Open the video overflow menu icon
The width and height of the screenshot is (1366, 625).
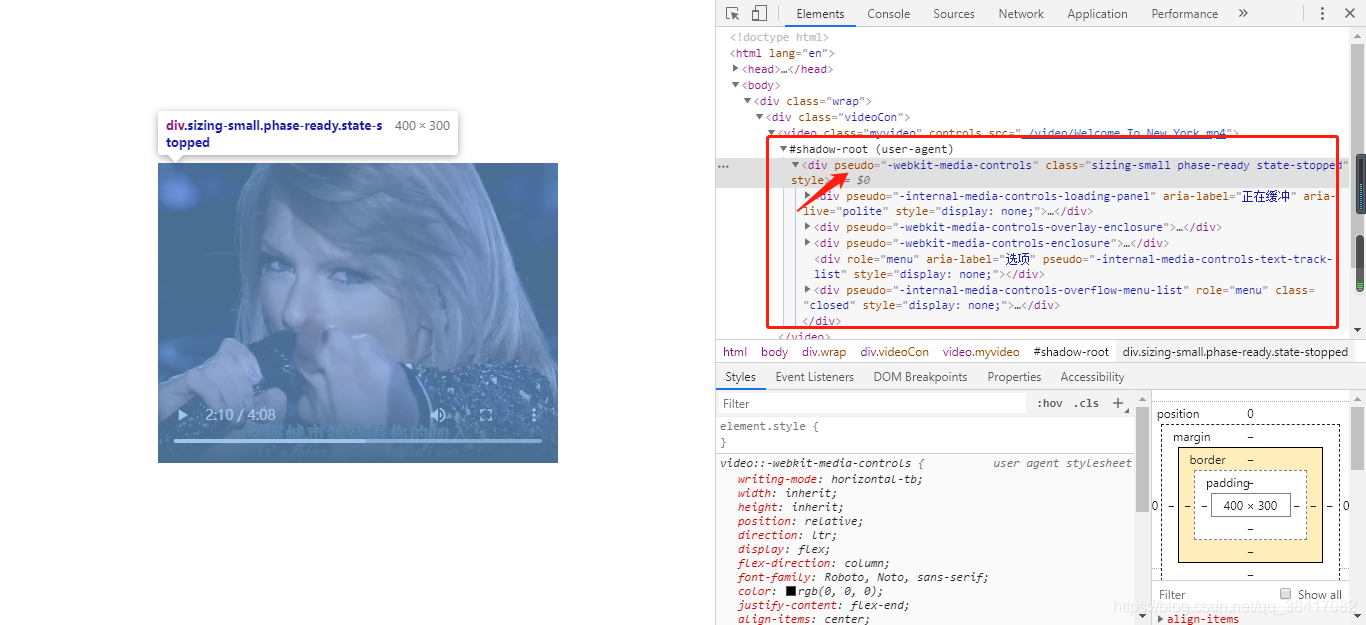point(533,415)
